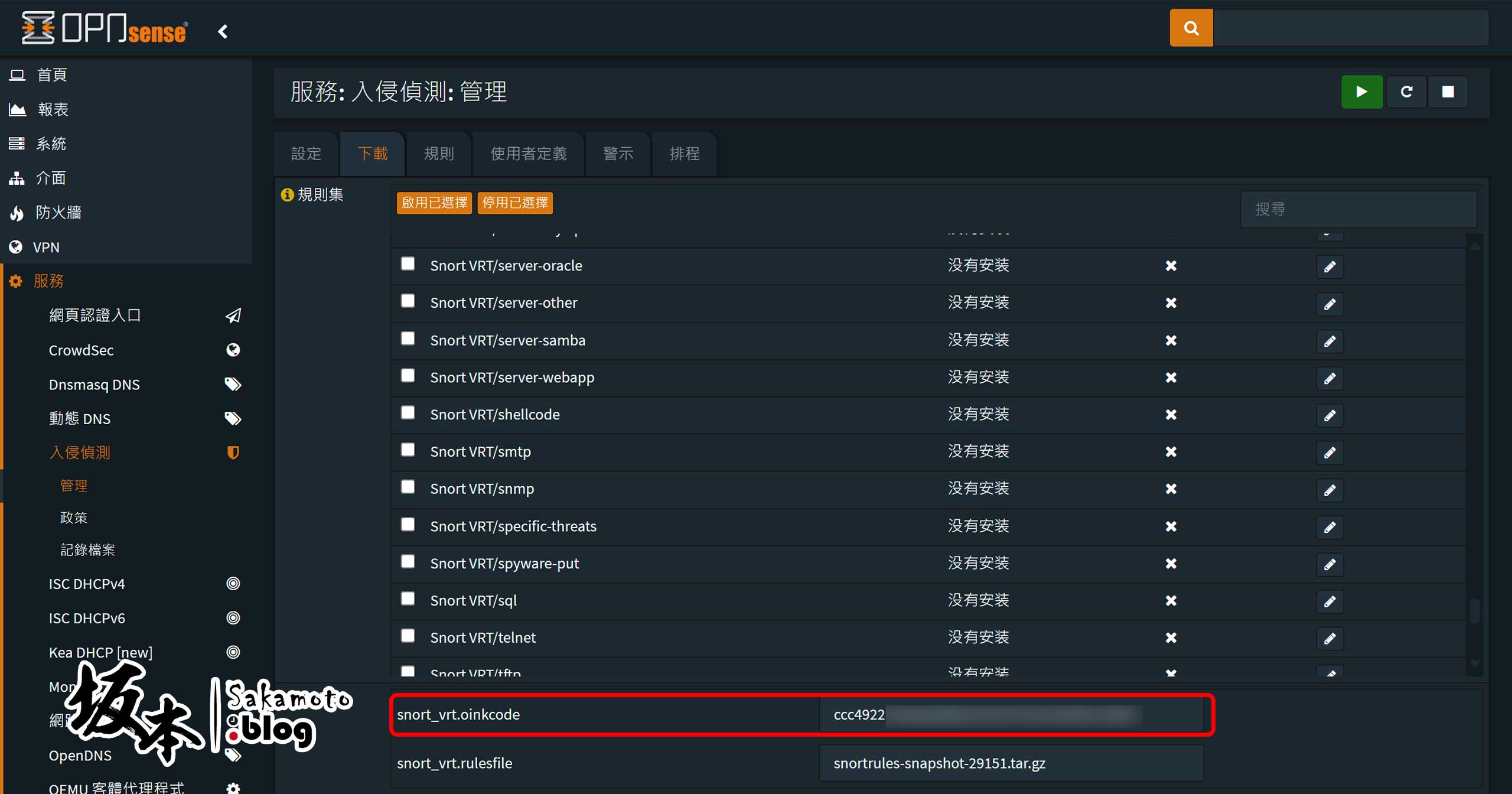Edit the Snort VRT/server-webapp ruleset

pos(1329,378)
